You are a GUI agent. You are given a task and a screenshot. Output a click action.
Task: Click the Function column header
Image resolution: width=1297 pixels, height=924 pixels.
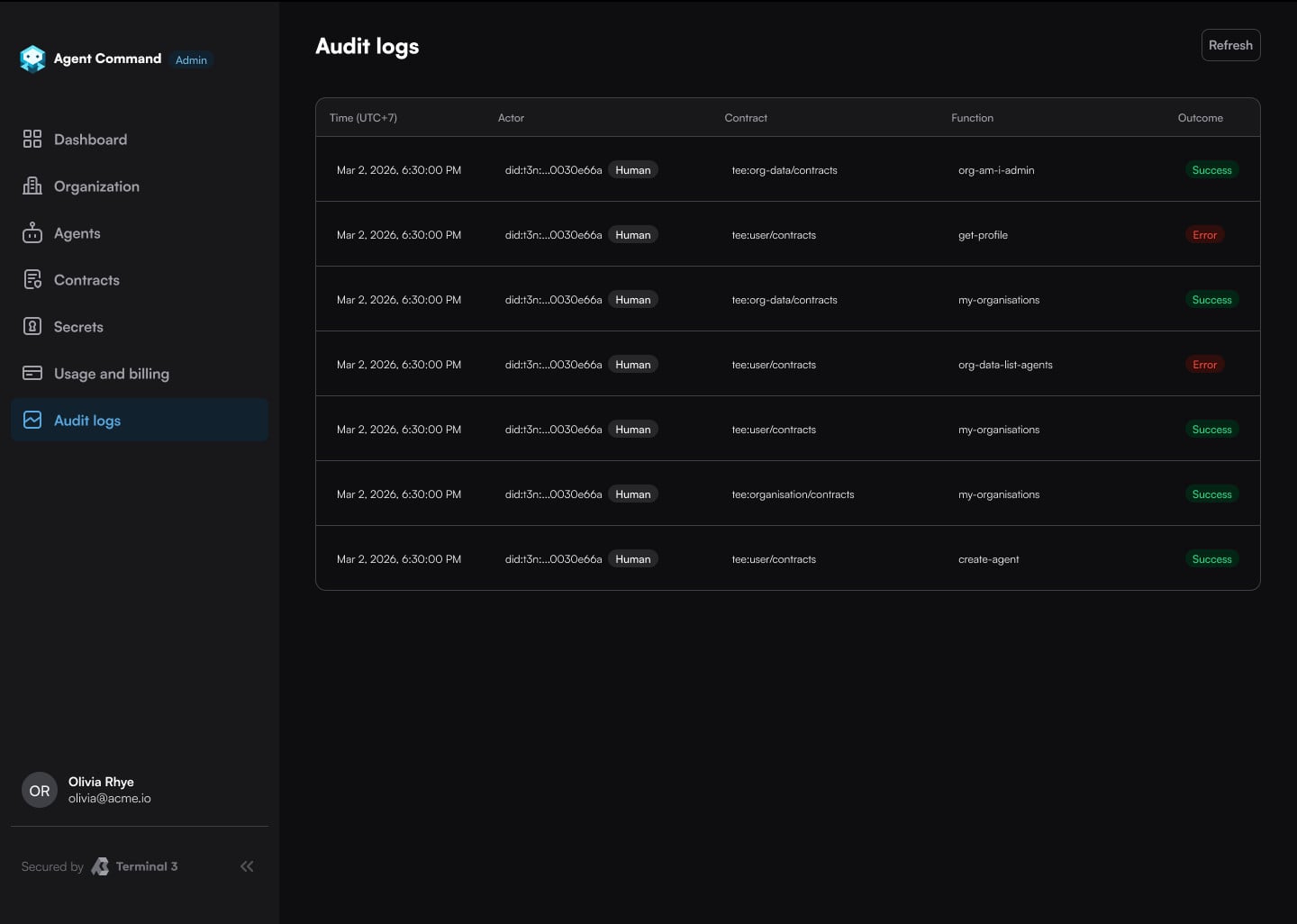972,118
